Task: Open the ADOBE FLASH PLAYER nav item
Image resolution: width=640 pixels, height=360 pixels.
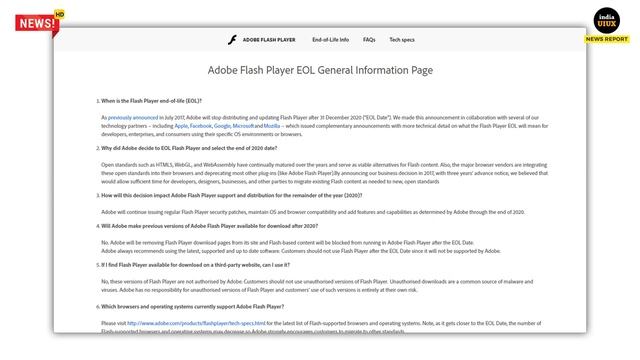Action: click(269, 40)
